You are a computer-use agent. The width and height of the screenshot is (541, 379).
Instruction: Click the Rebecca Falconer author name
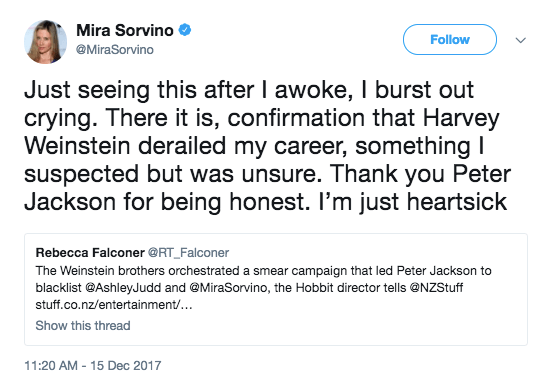coord(90,253)
